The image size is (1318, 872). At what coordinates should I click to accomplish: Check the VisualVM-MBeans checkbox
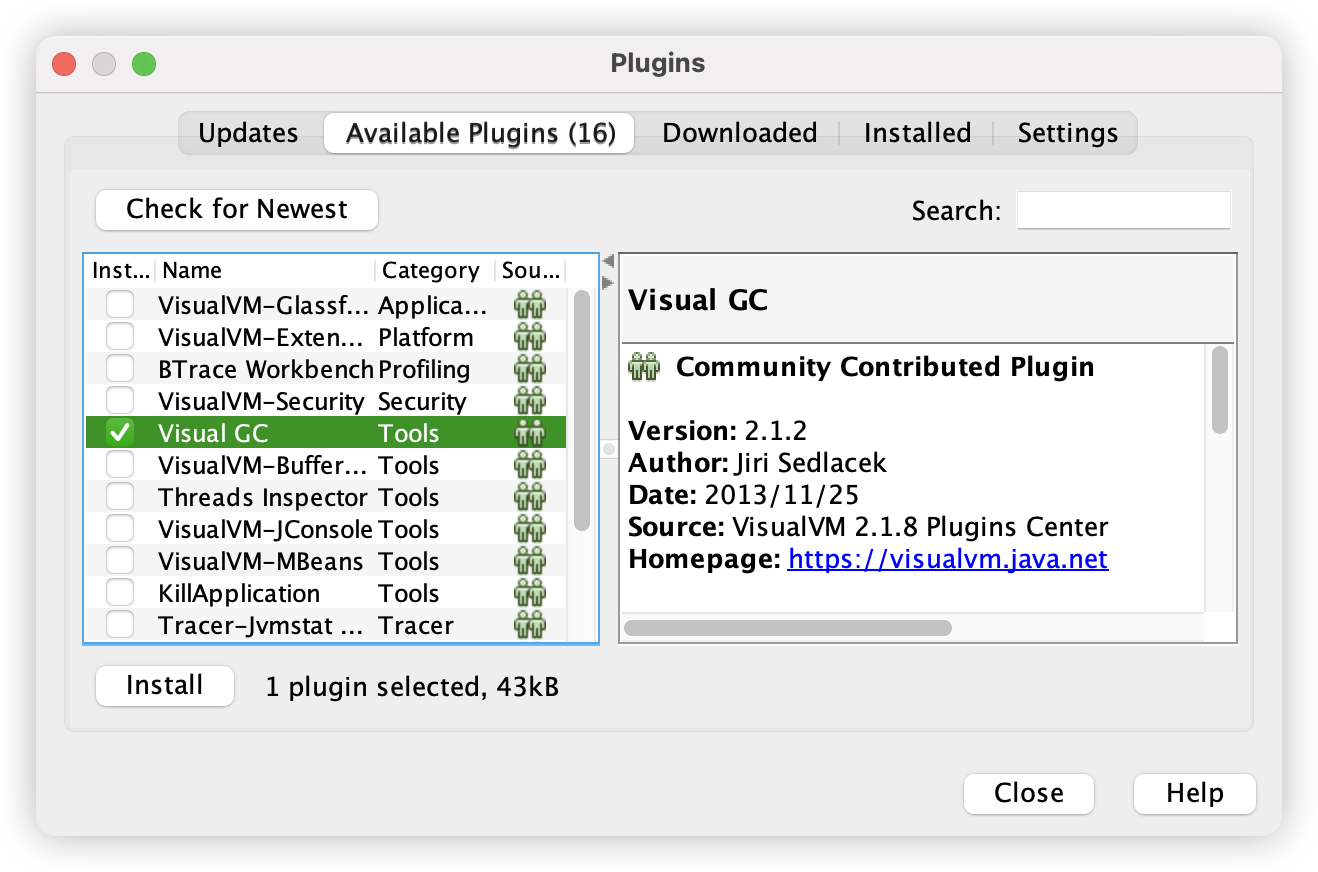[x=120, y=560]
